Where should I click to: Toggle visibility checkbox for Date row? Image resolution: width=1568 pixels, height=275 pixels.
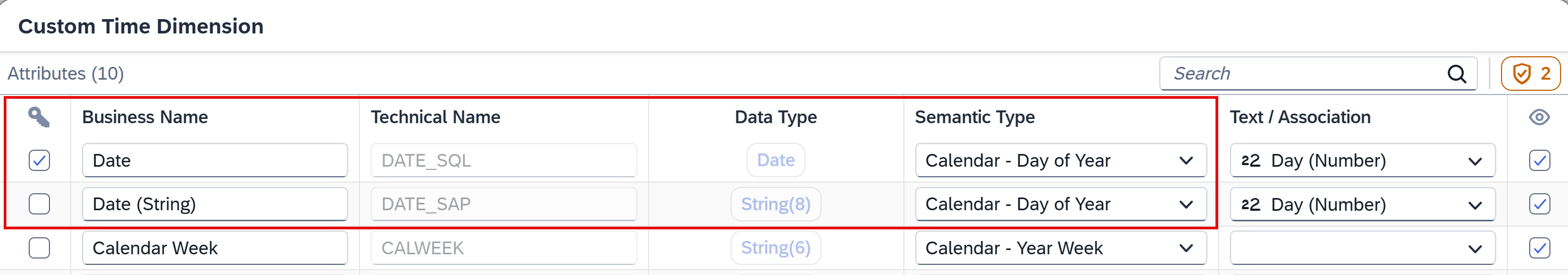[1539, 161]
